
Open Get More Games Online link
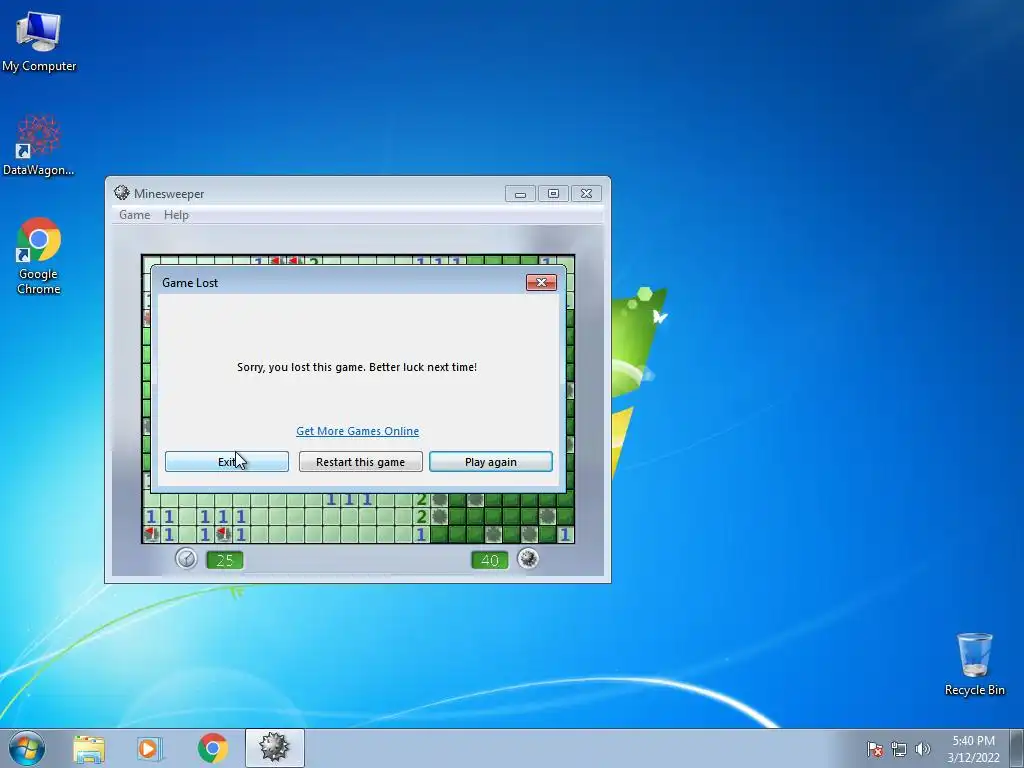coord(357,431)
